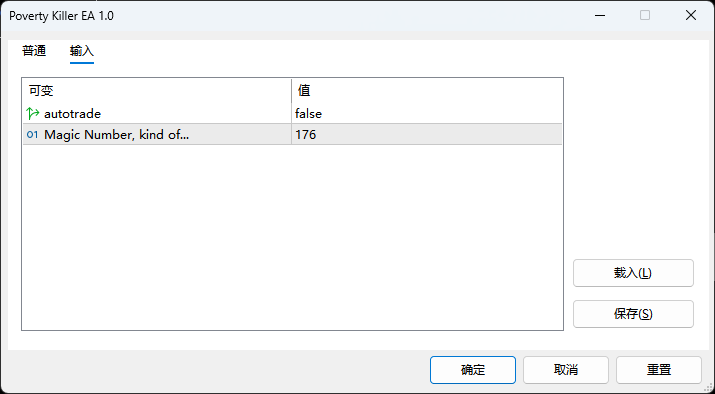Confirm with the 确定 button
This screenshot has width=715, height=394.
(x=473, y=370)
